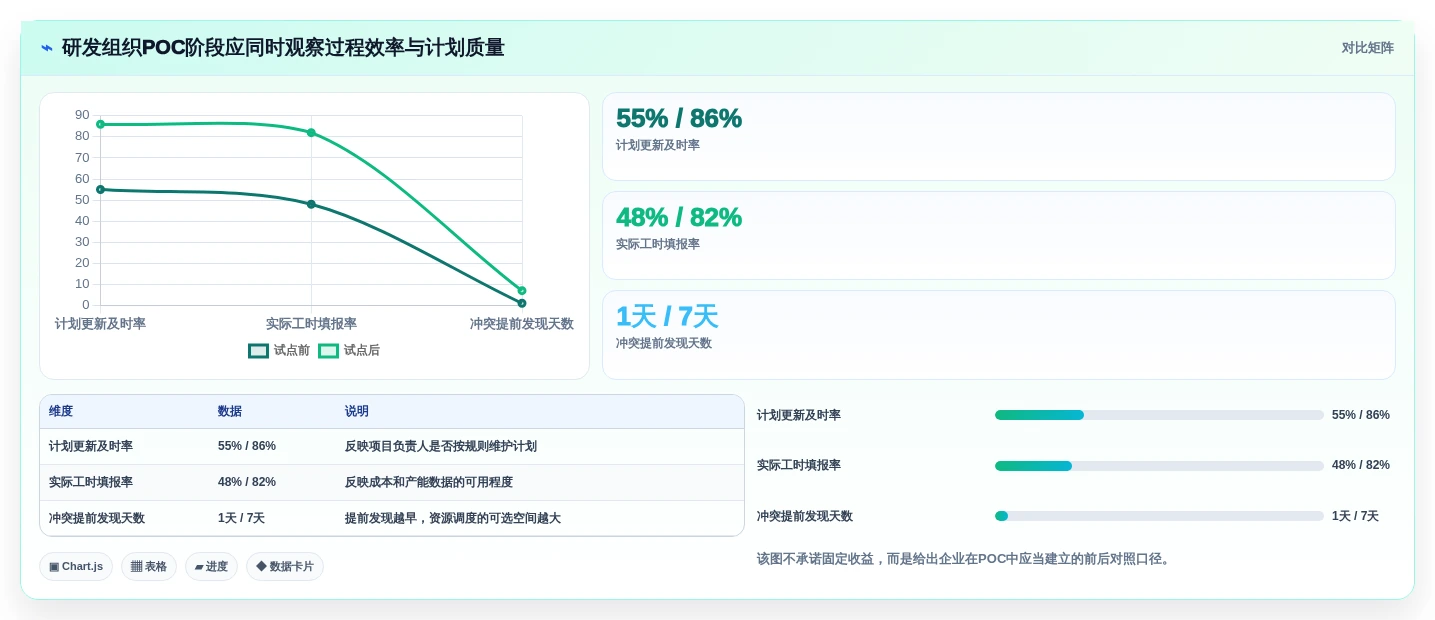Click 反映项目负责人是否按规则维护计划 description
1435x620 pixels.
click(441, 447)
